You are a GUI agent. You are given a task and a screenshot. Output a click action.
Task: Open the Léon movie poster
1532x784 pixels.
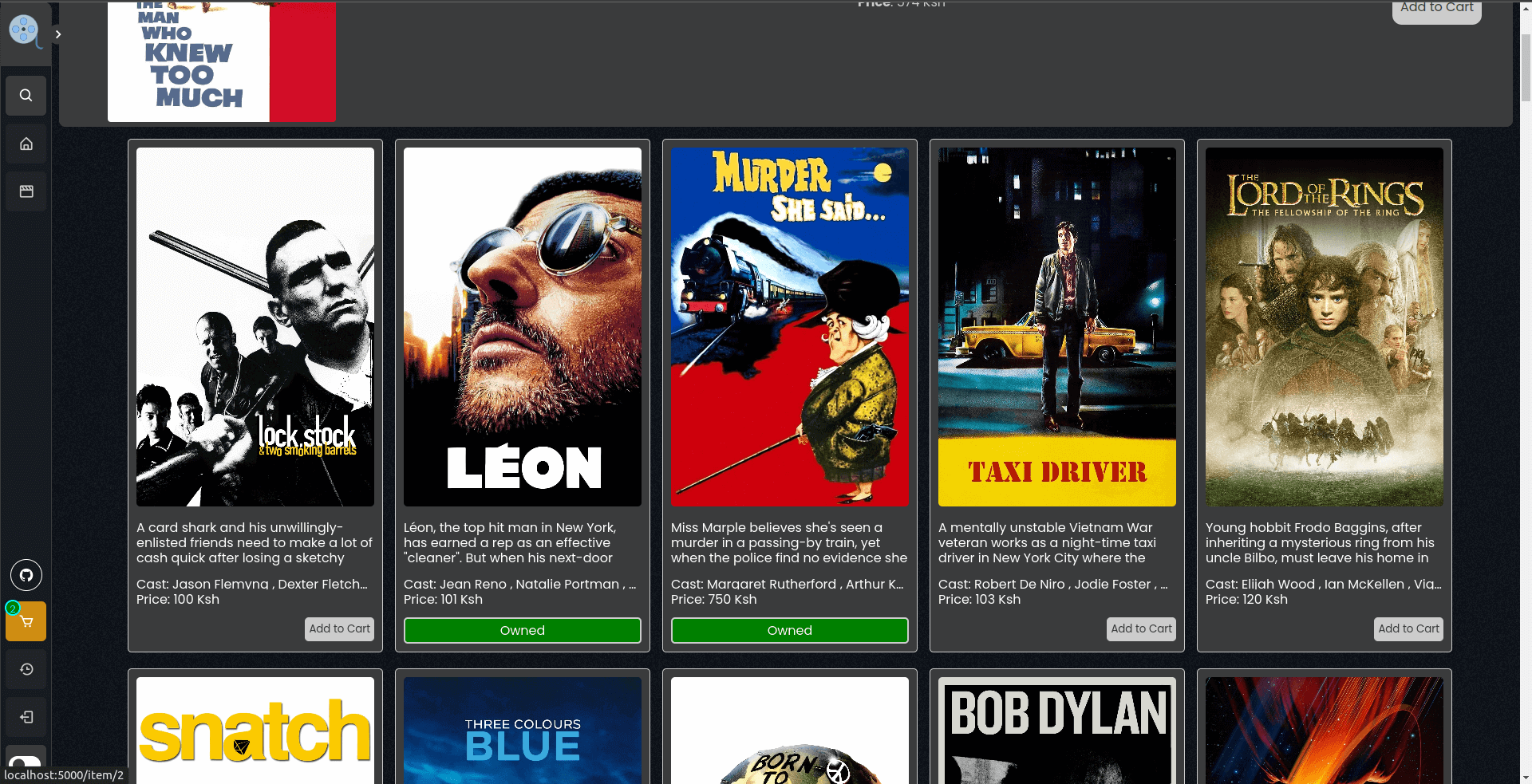[x=523, y=327]
